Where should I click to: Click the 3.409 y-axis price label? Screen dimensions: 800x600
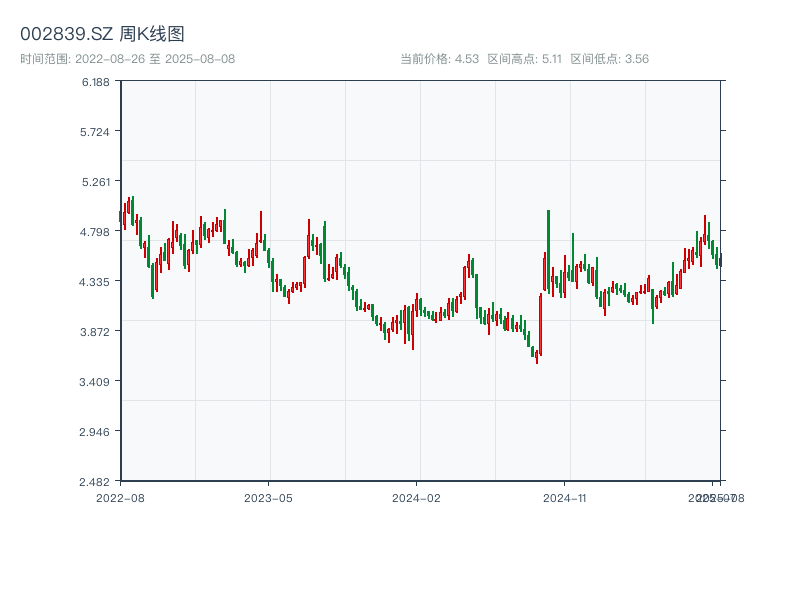[96, 382]
